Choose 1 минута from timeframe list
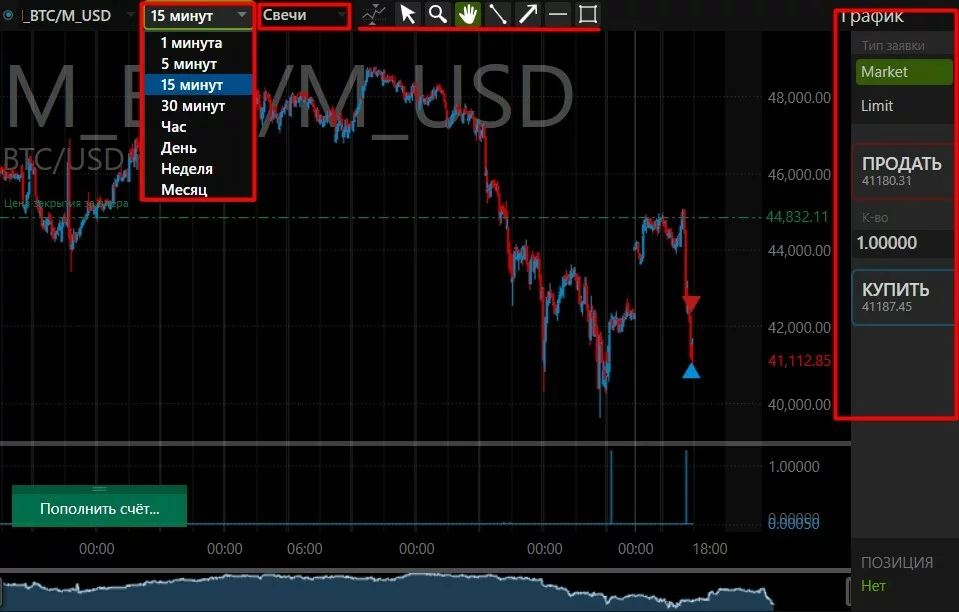The width and height of the screenshot is (959, 612). pos(191,43)
